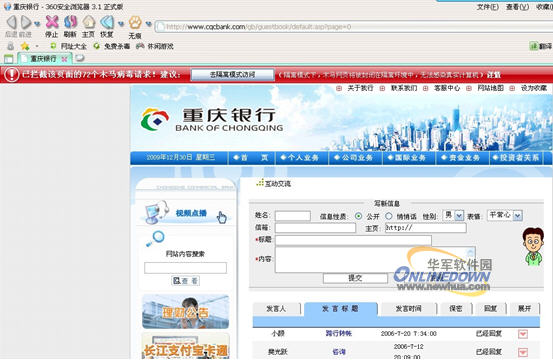Open dropdown arrow next to Forward button
Image resolution: width=553 pixels, height=360 pixels.
(x=37, y=24)
